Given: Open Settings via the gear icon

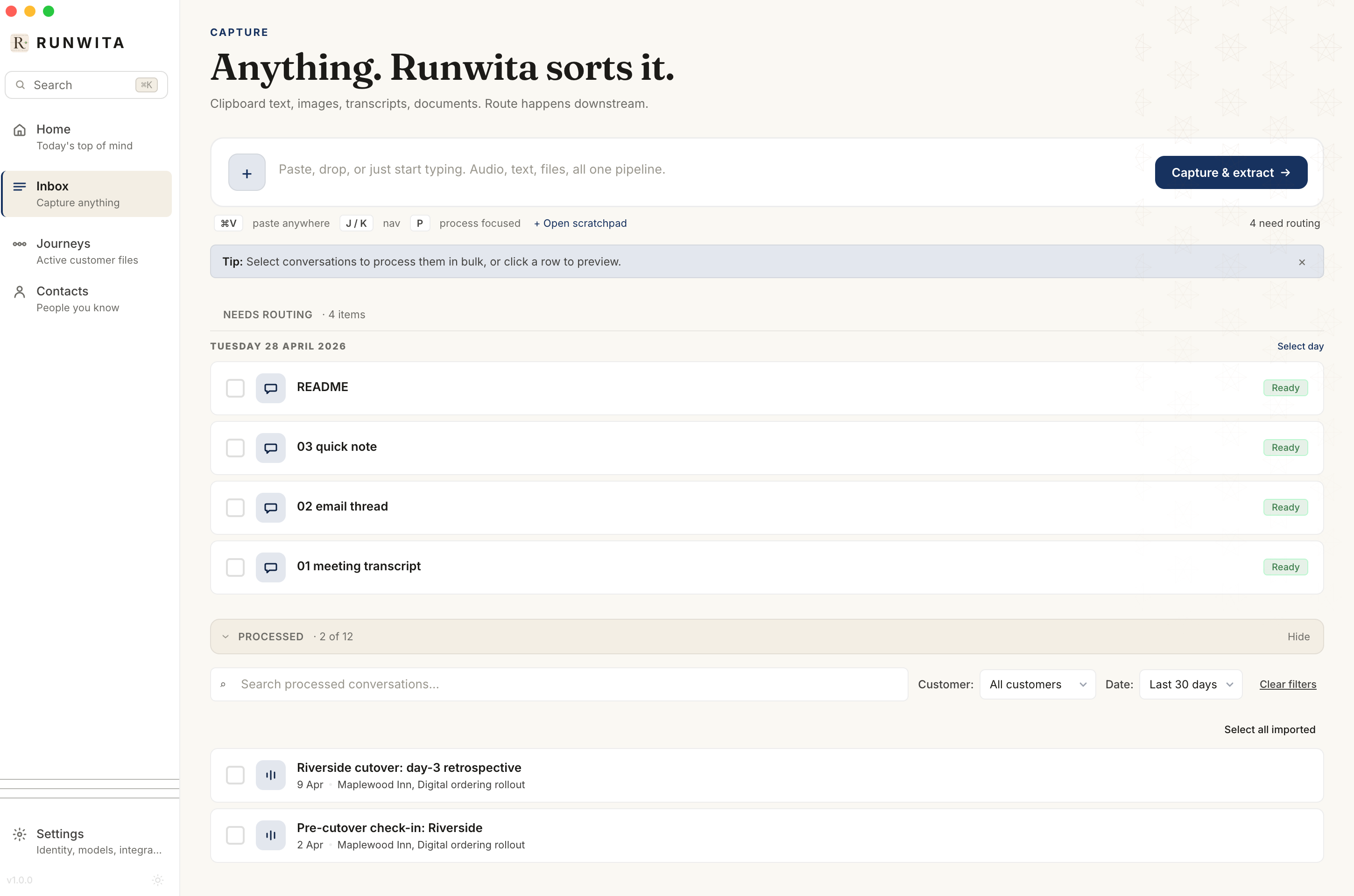Looking at the screenshot, I should point(20,834).
